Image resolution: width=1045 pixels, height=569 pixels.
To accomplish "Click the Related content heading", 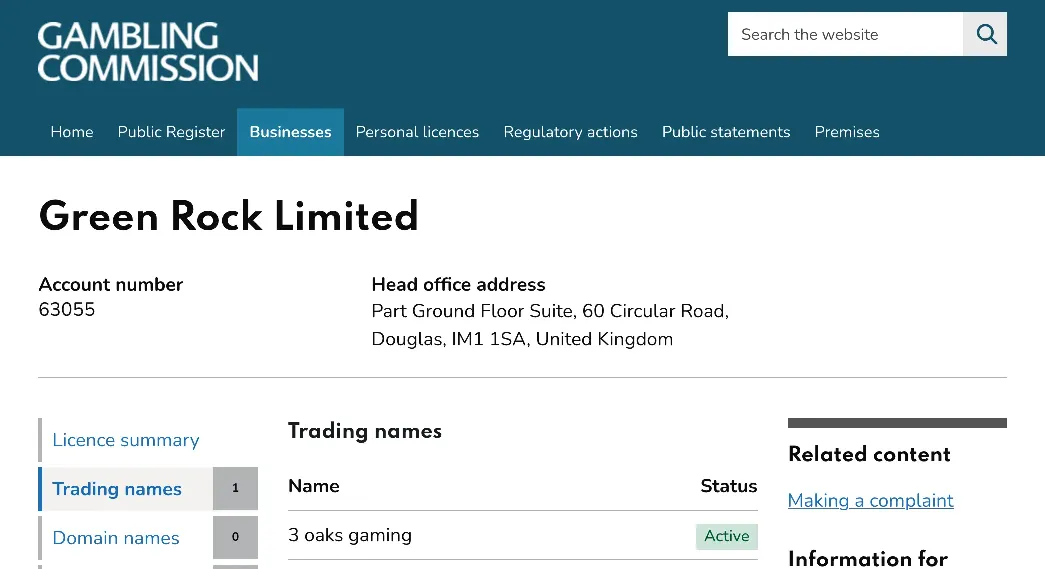I will [x=869, y=454].
